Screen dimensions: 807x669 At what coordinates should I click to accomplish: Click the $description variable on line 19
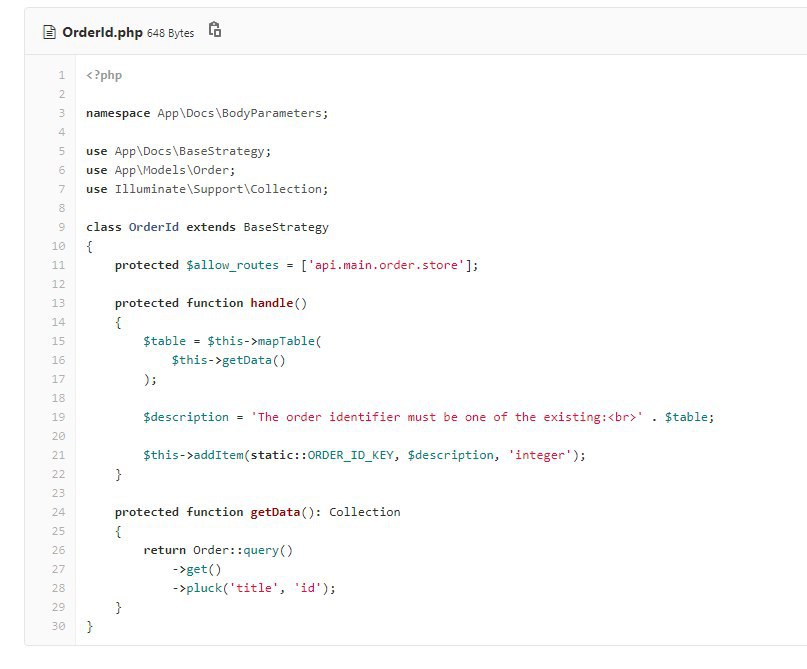186,417
